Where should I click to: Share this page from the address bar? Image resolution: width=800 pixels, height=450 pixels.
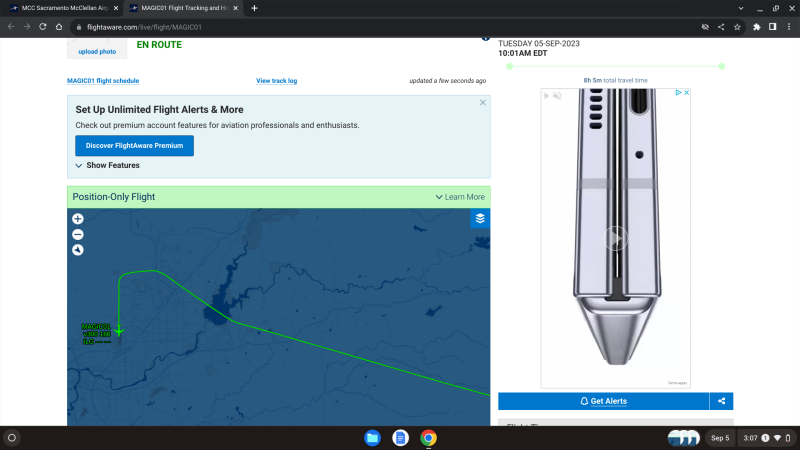coord(721,27)
